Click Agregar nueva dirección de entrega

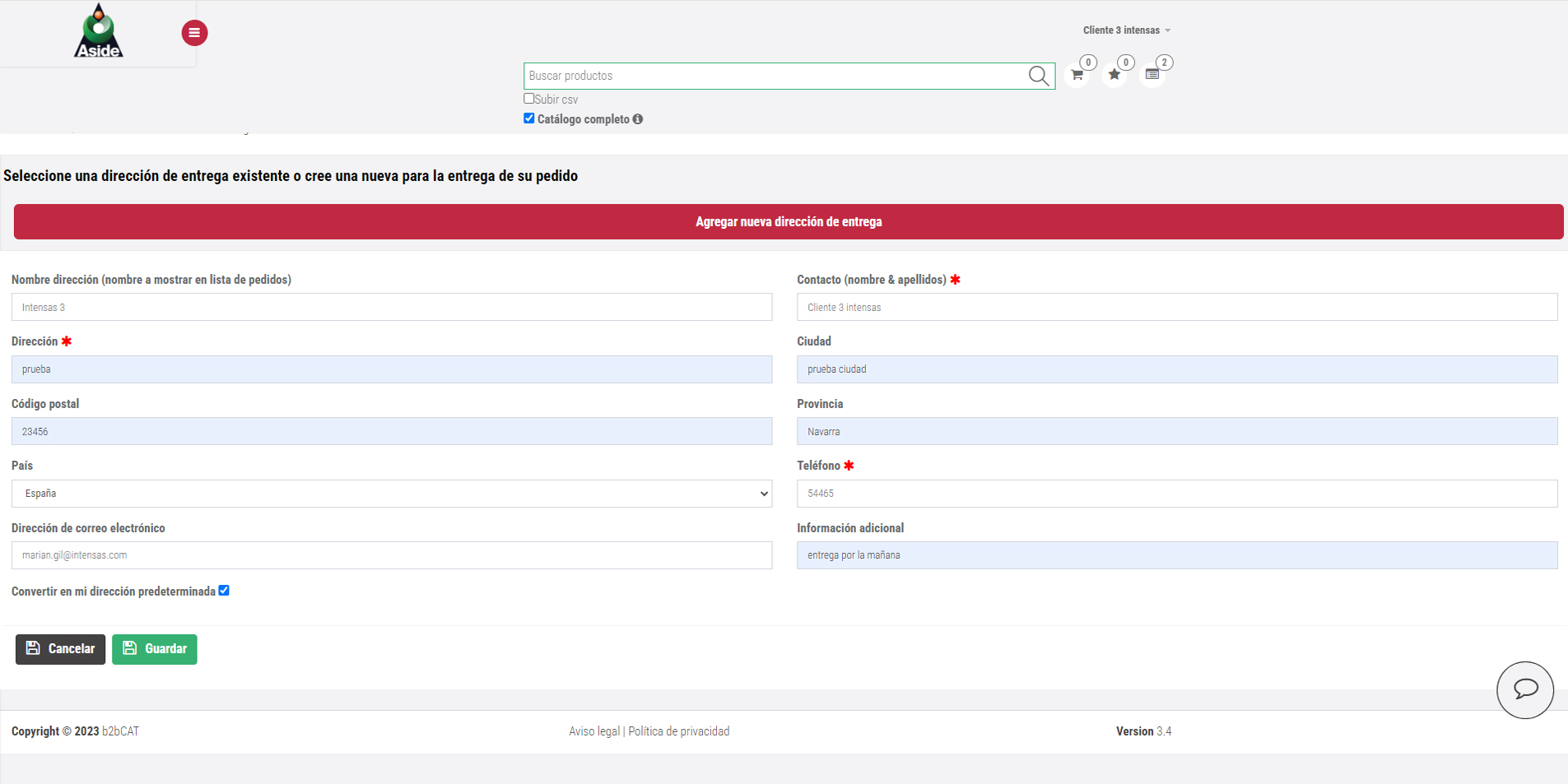click(789, 222)
